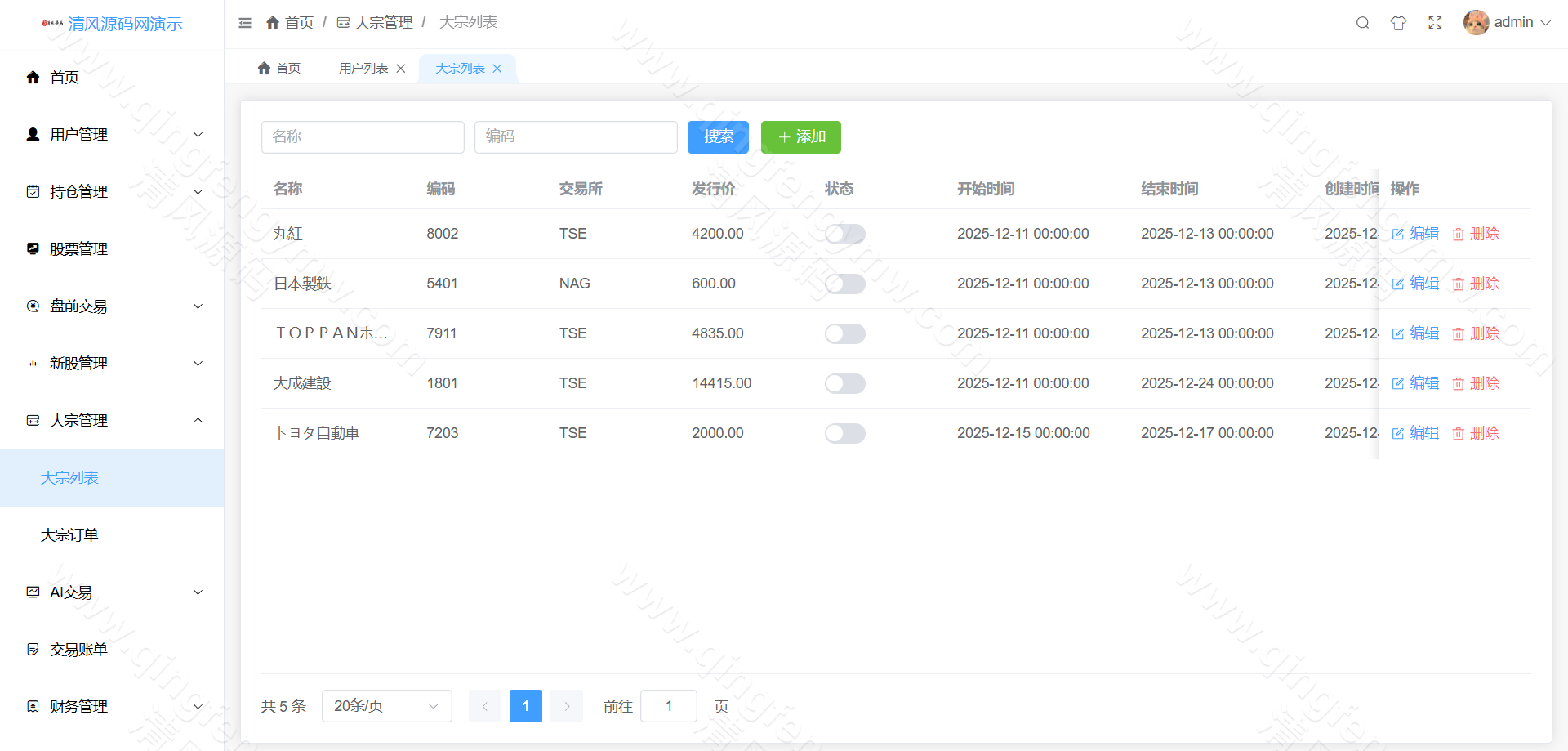Go to the previous page arrow
Viewport: 1568px width, 751px height.
485,706
